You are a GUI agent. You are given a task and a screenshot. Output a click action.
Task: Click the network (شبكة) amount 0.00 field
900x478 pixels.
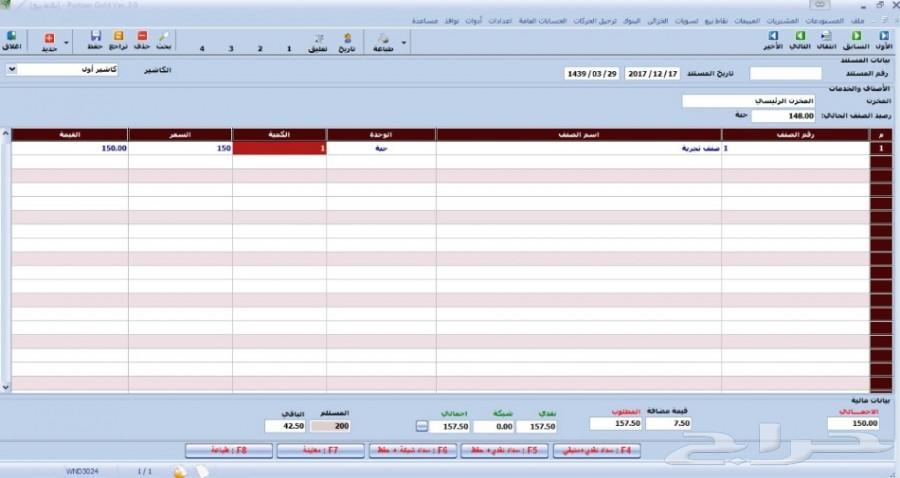point(494,426)
